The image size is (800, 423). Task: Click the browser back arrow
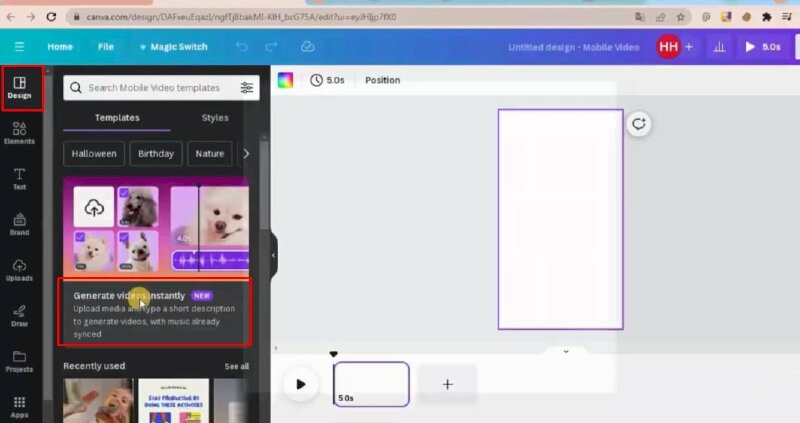(x=11, y=17)
